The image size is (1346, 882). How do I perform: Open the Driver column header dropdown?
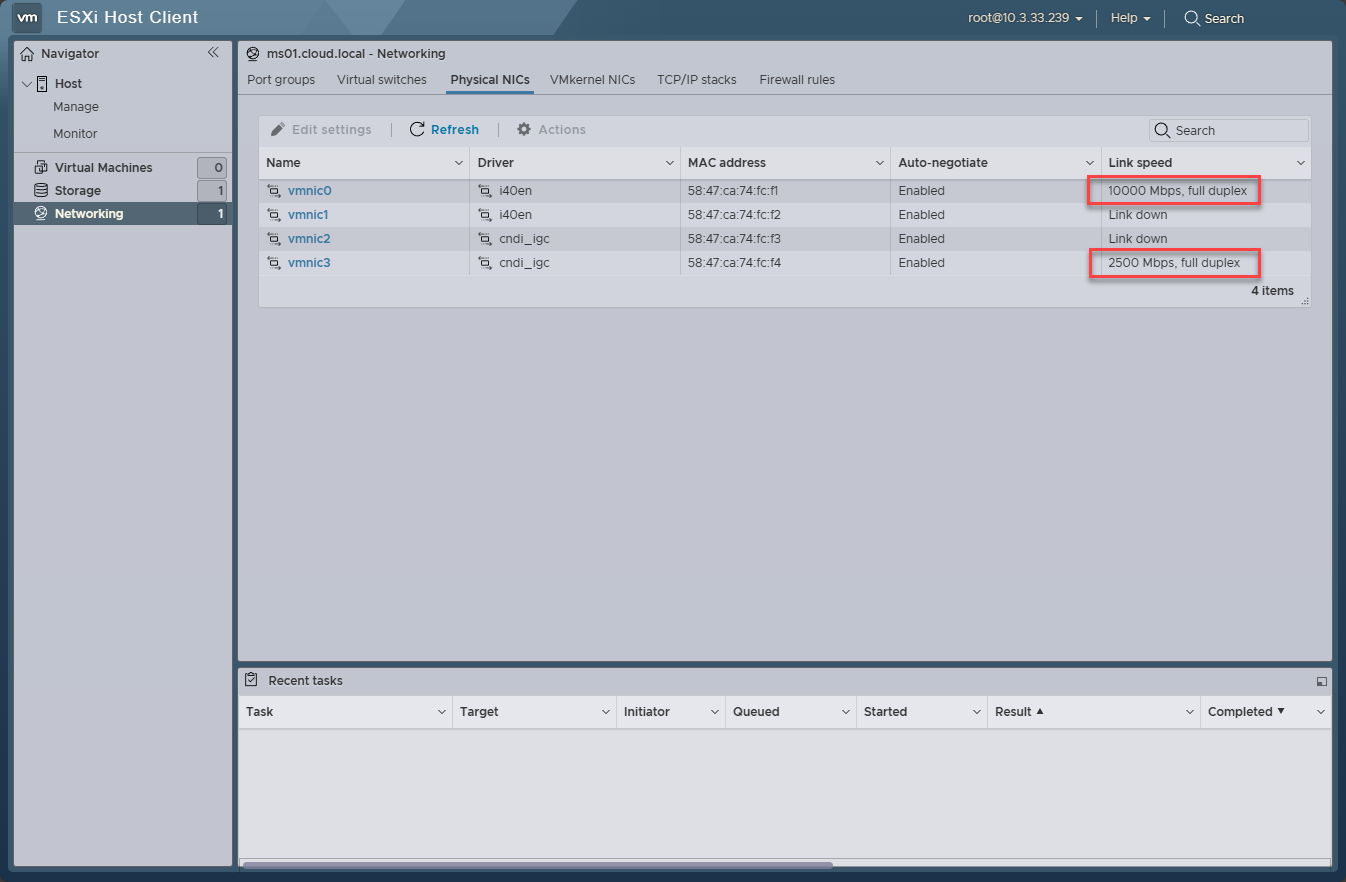670,163
